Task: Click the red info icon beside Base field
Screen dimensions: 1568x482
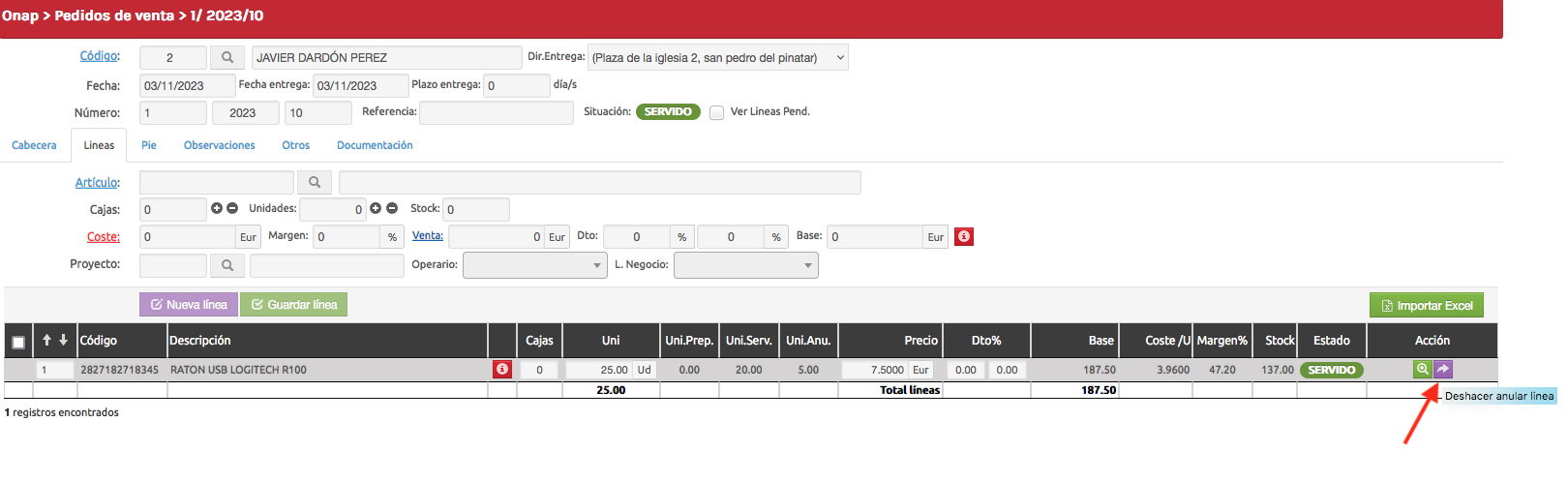Action: [x=963, y=236]
